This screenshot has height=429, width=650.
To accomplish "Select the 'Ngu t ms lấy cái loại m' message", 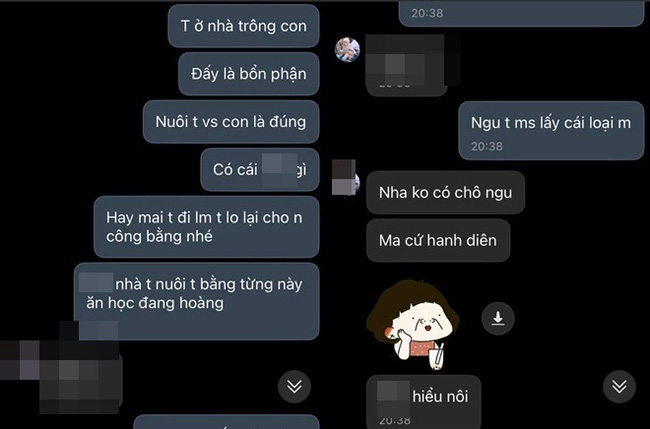I will pos(551,130).
